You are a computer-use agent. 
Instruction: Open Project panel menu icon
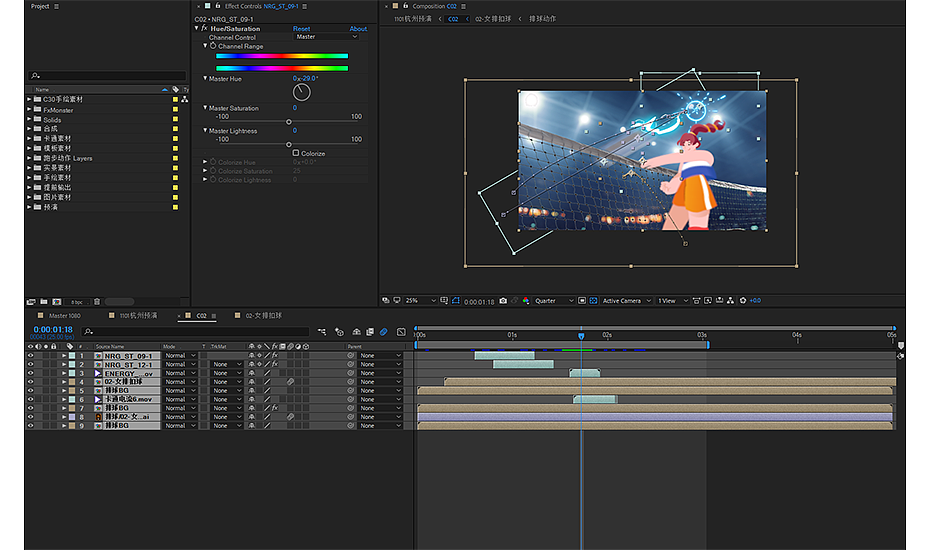pos(56,7)
